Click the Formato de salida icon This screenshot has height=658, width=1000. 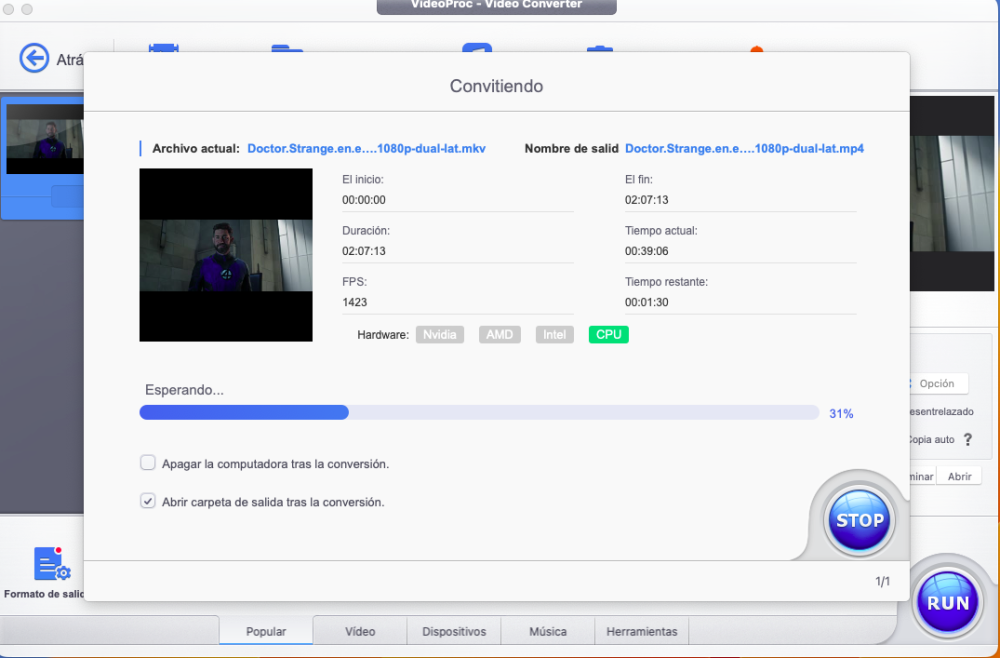coord(51,564)
